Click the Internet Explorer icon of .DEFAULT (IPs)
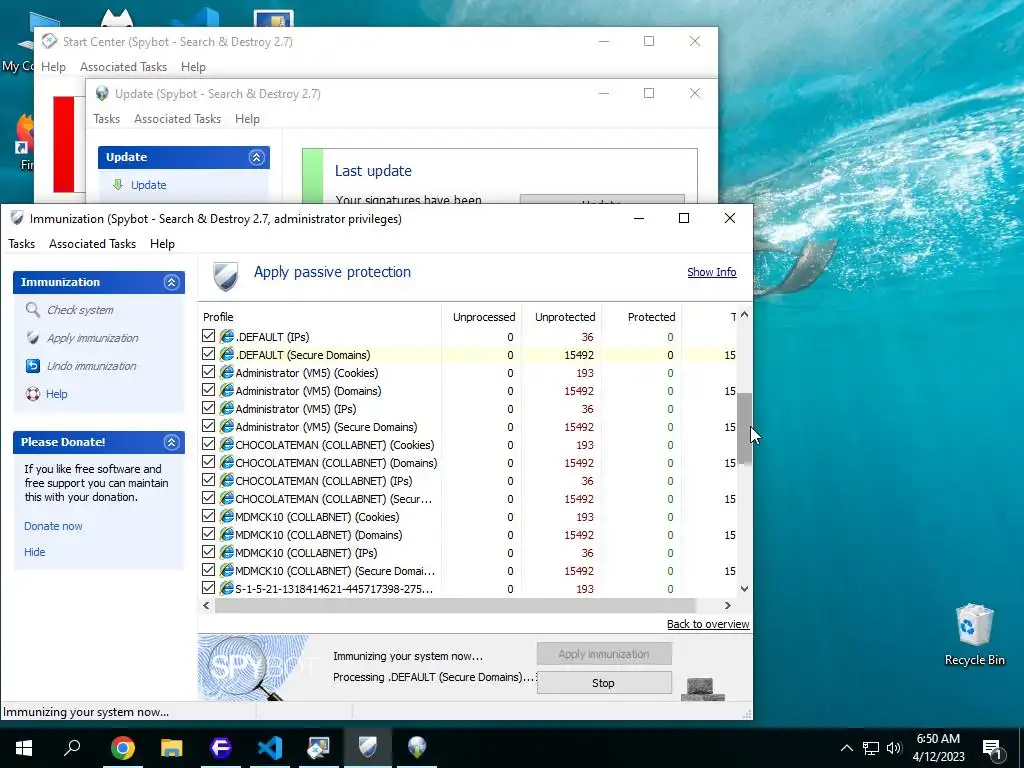 [x=227, y=336]
